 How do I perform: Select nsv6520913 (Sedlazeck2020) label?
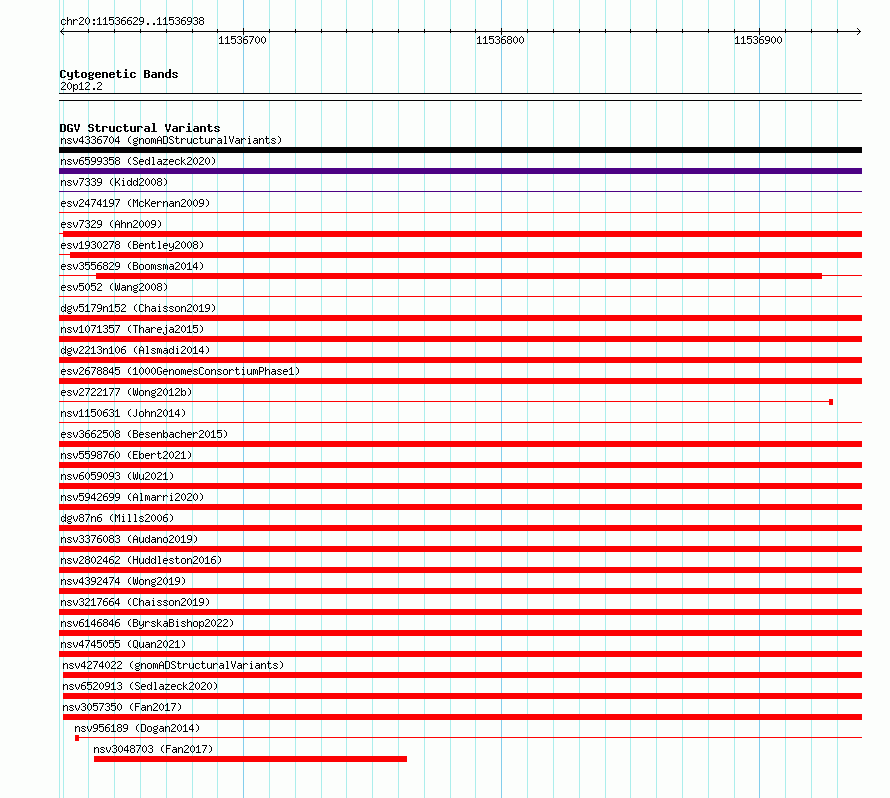point(140,686)
